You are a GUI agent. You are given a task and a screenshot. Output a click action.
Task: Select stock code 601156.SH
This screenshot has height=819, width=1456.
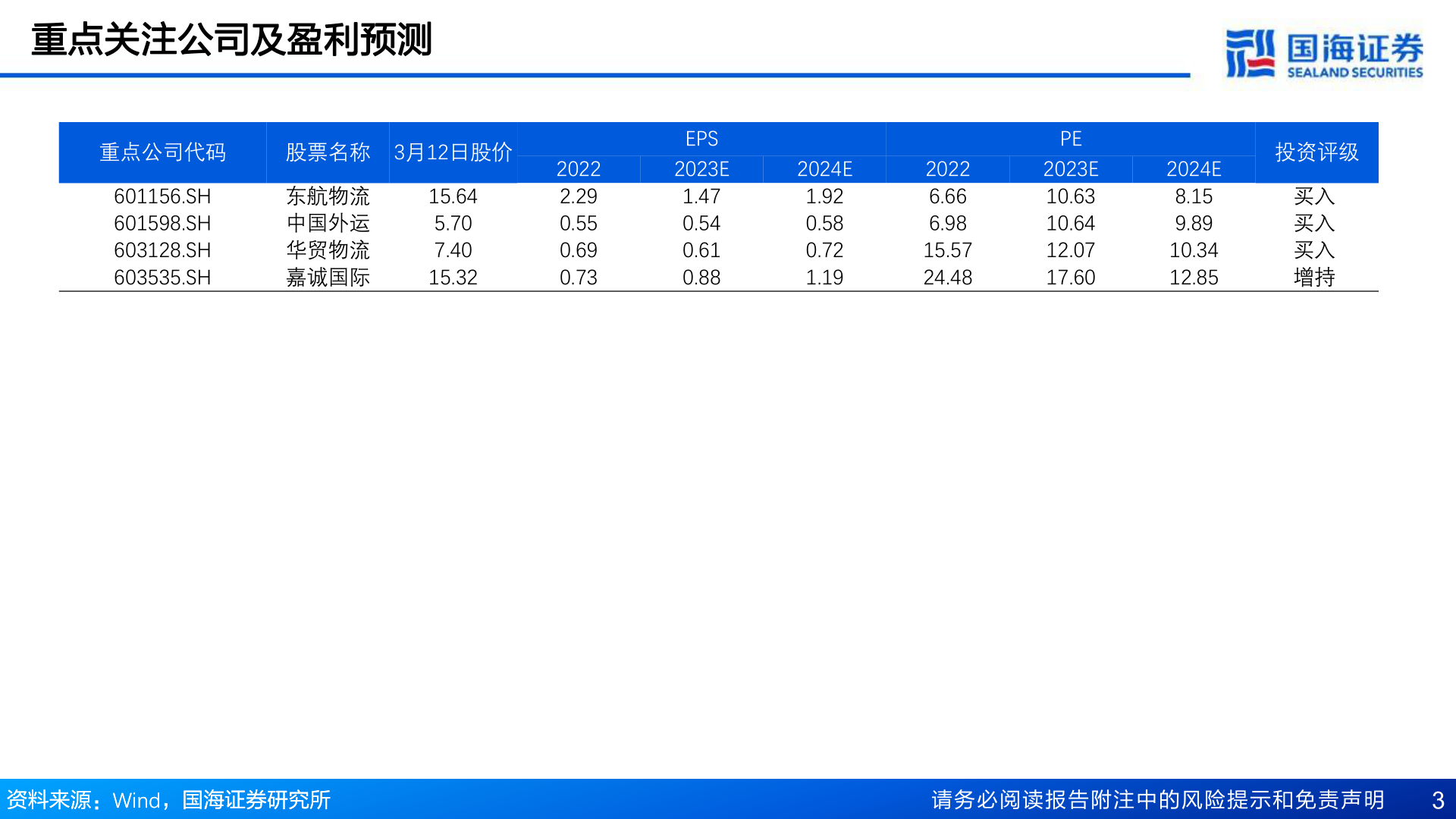coord(162,196)
